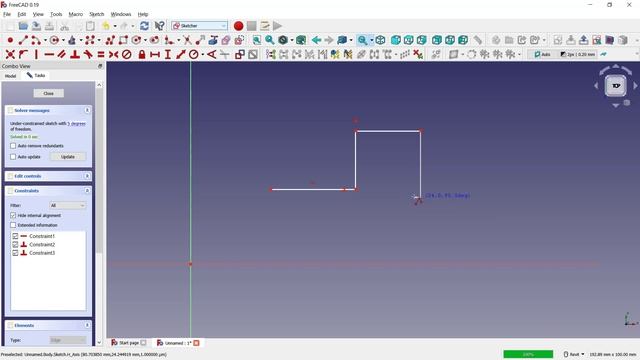Collapse the Constraints section
This screenshot has height=360, width=640.
87,191
